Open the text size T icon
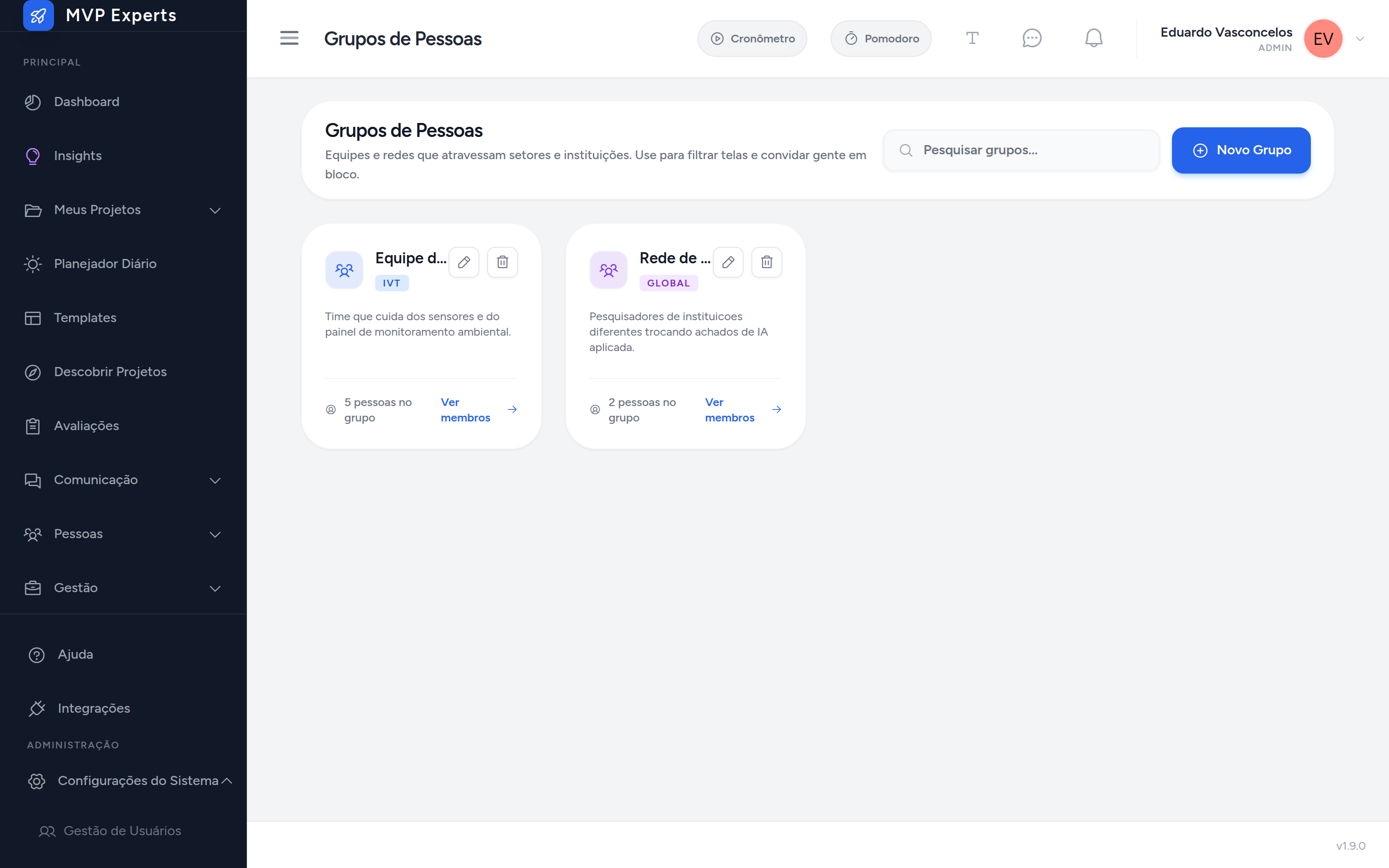This screenshot has width=1389, height=868. pyautogui.click(x=972, y=38)
